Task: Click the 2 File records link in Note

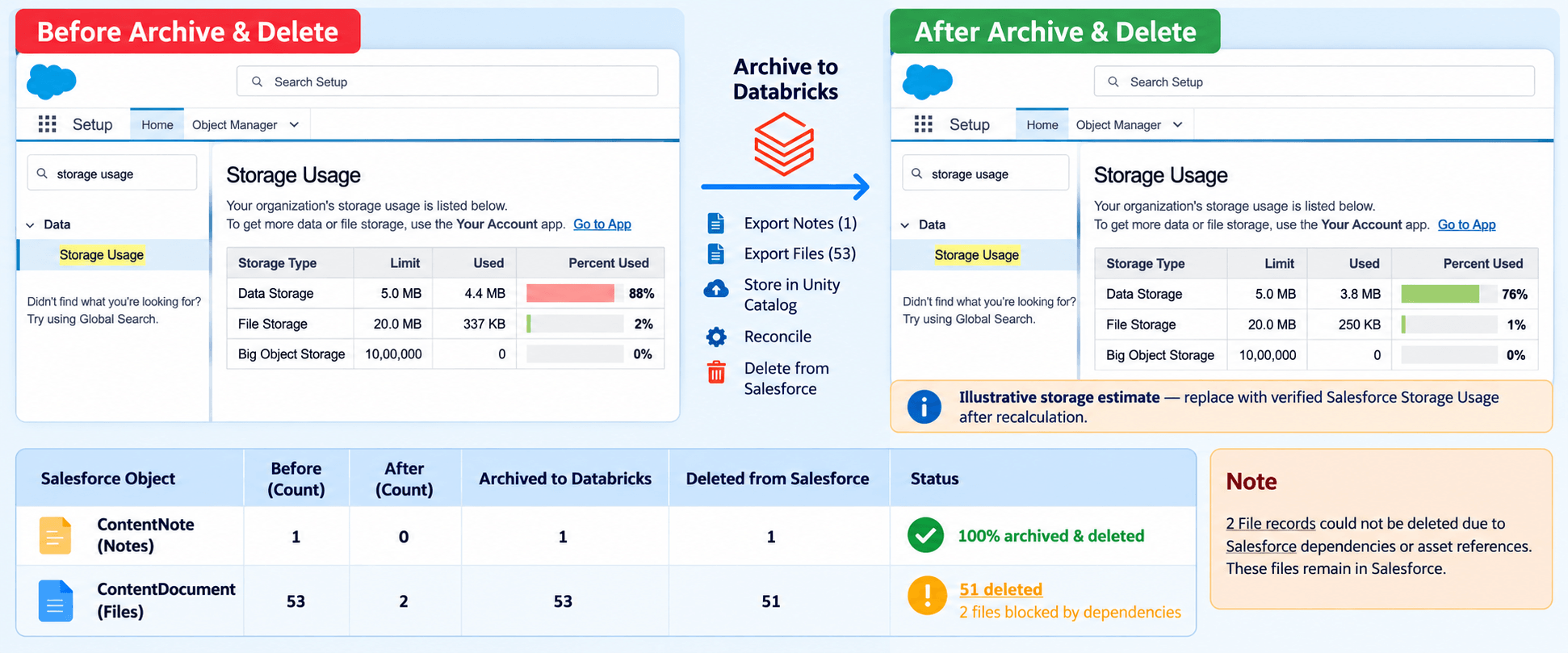Action: (x=1270, y=523)
